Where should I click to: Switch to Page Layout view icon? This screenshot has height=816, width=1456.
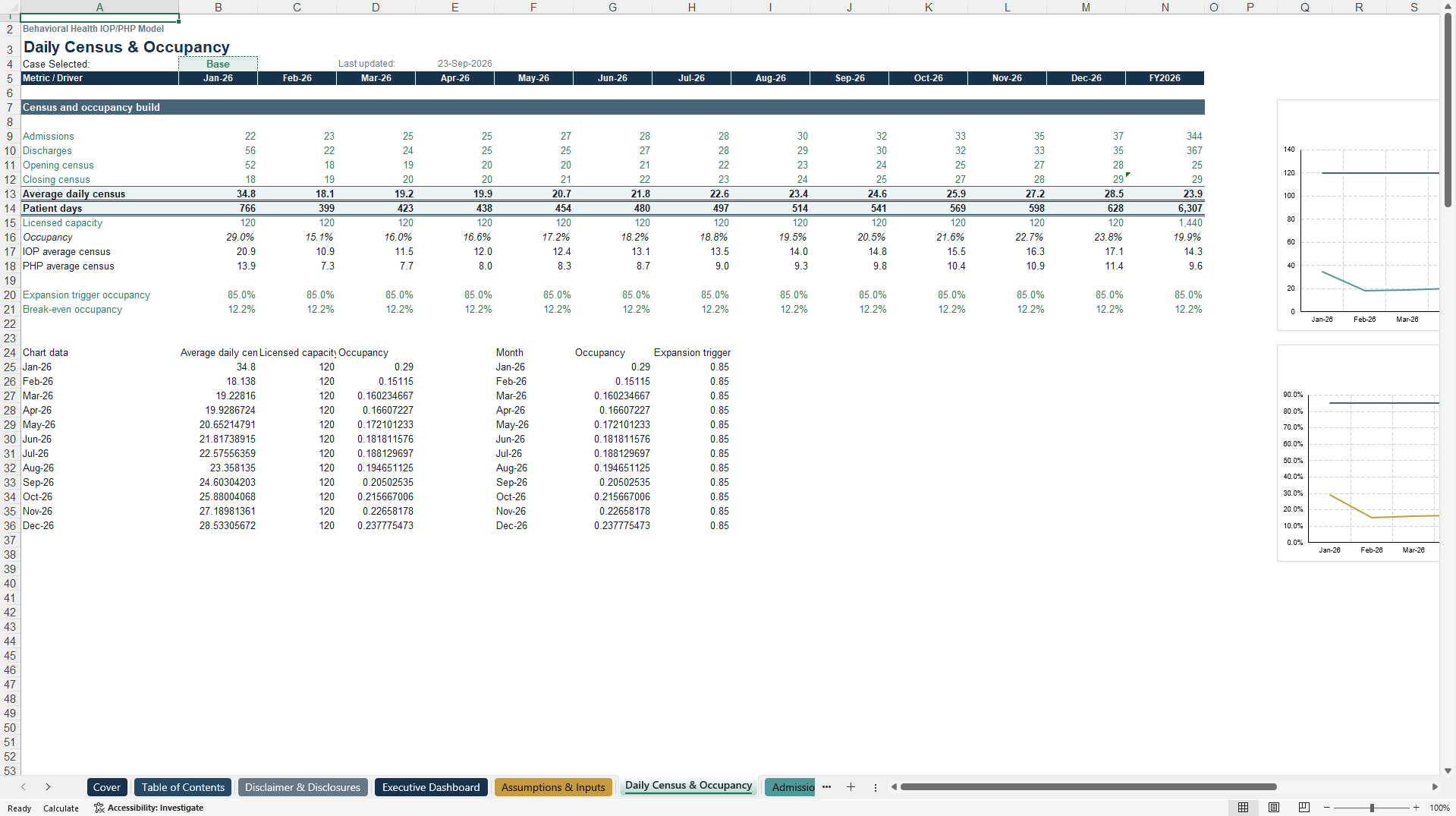[x=1274, y=808]
